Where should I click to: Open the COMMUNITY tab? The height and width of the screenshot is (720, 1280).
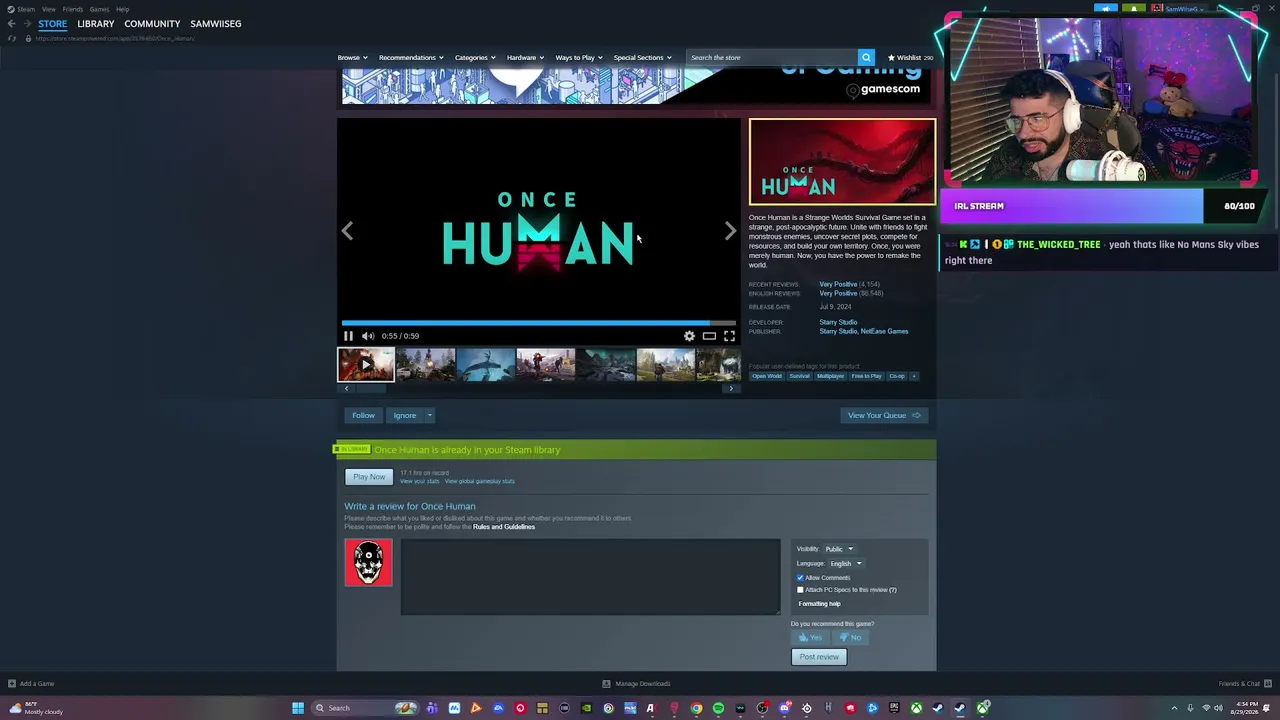152,23
